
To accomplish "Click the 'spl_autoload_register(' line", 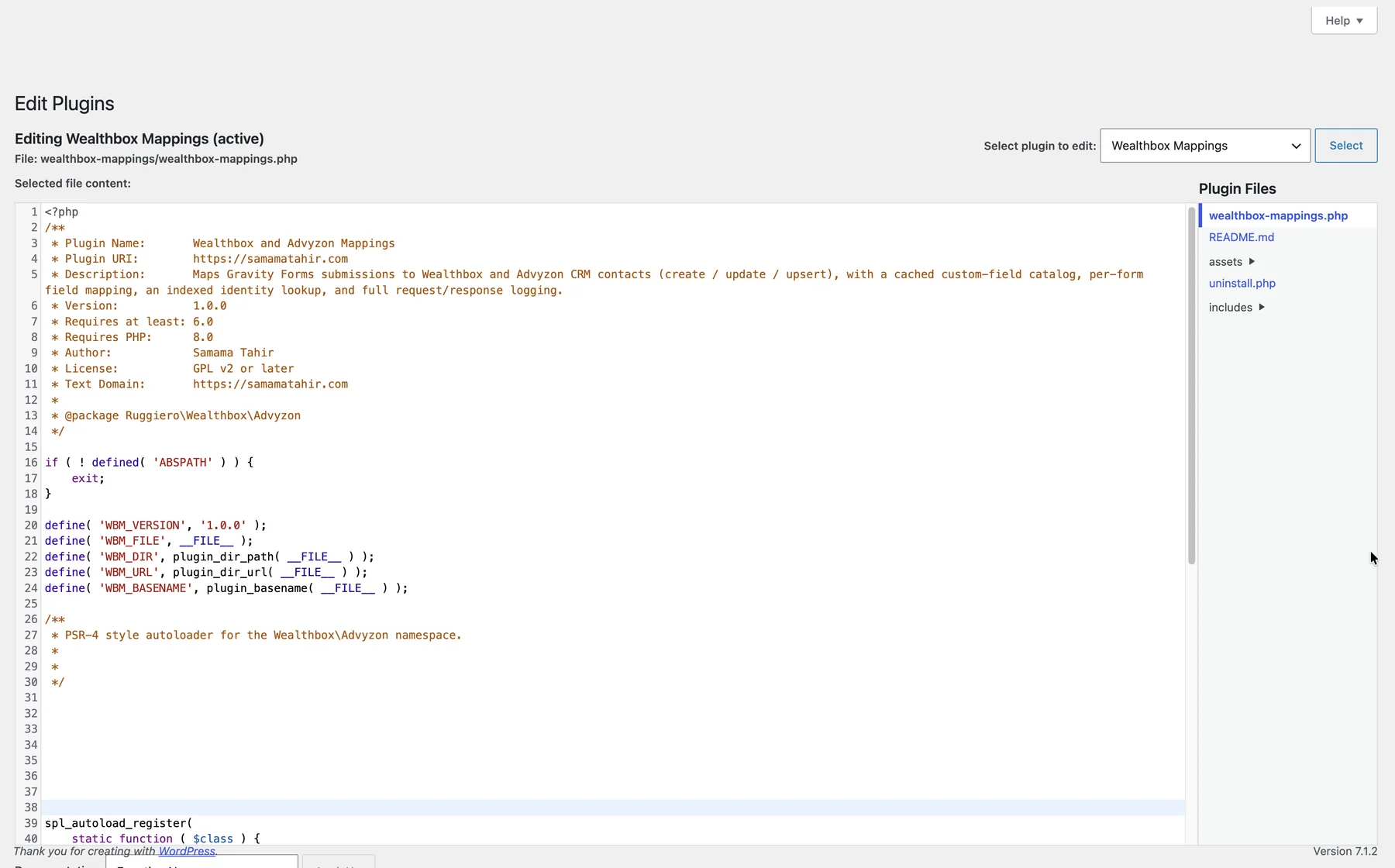I will (x=119, y=823).
